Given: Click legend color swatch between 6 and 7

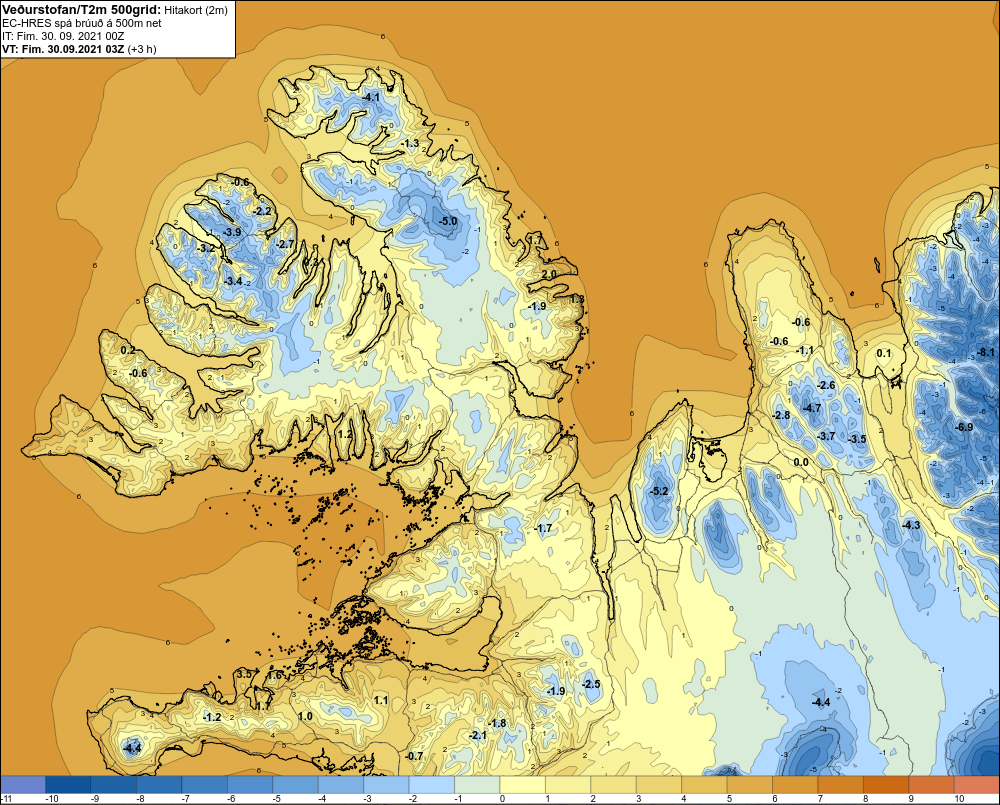Looking at the screenshot, I should 795,784.
